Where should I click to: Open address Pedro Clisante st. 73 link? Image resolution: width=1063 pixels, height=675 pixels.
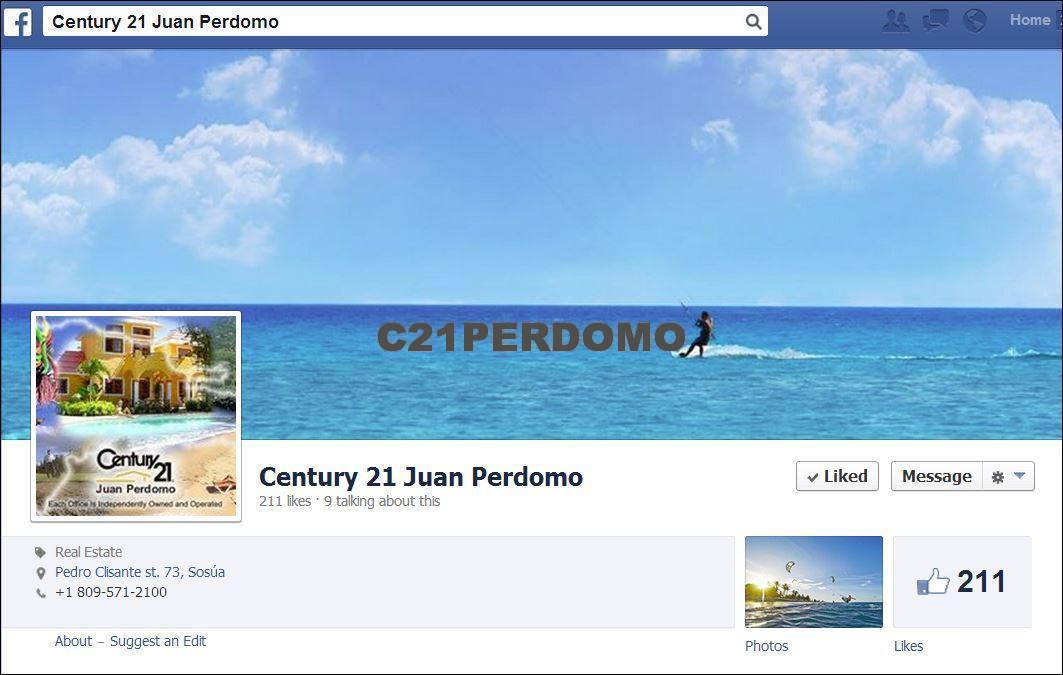click(140, 573)
